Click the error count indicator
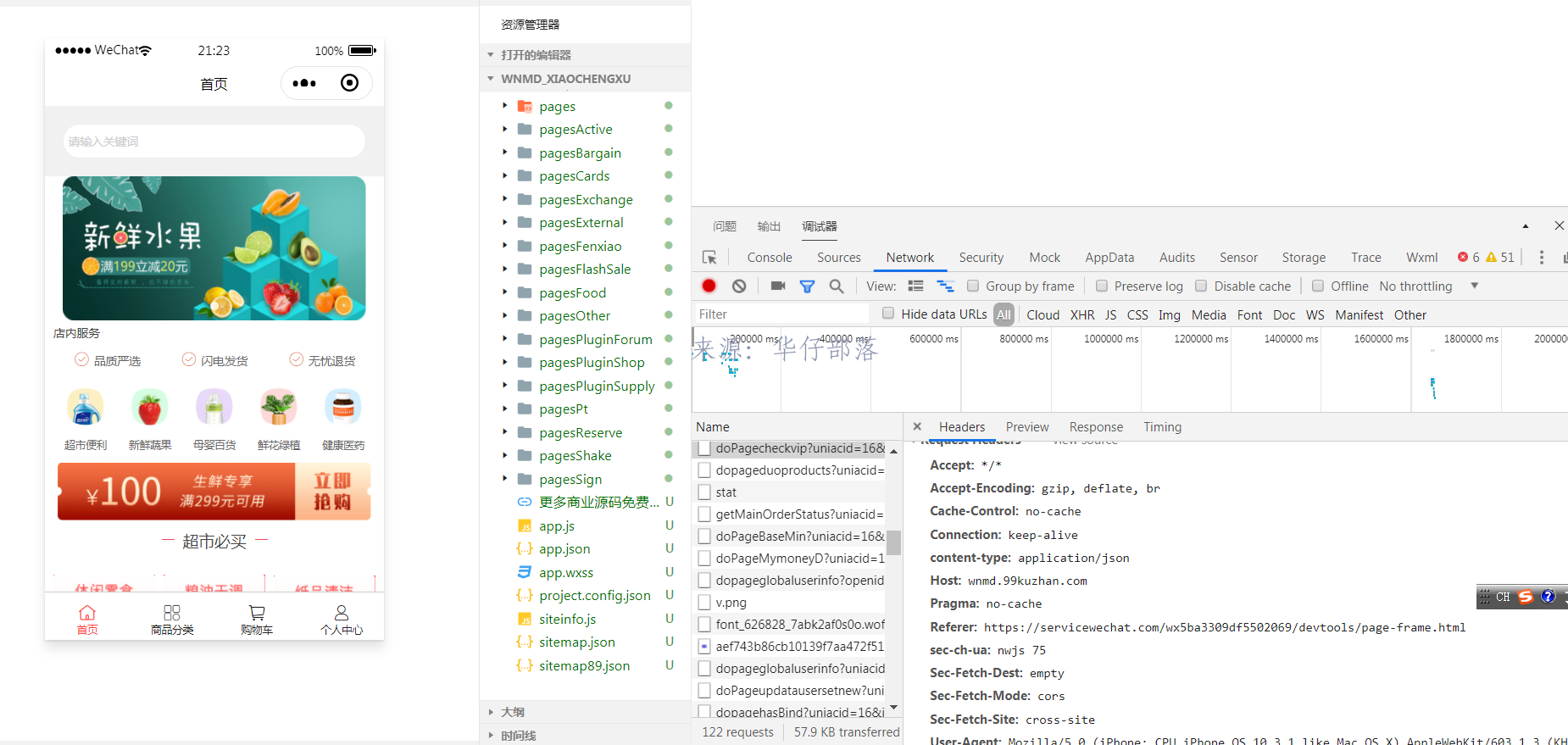Viewport: 1568px width, 745px height. pyautogui.click(x=1468, y=257)
